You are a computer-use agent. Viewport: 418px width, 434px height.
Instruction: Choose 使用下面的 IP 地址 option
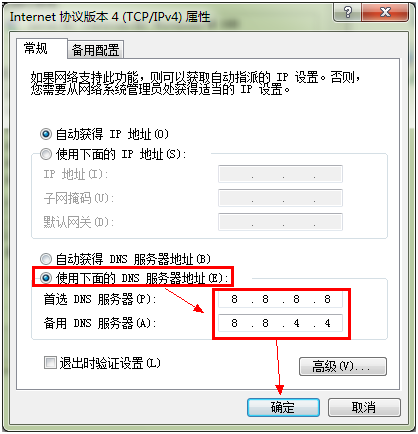[46, 154]
